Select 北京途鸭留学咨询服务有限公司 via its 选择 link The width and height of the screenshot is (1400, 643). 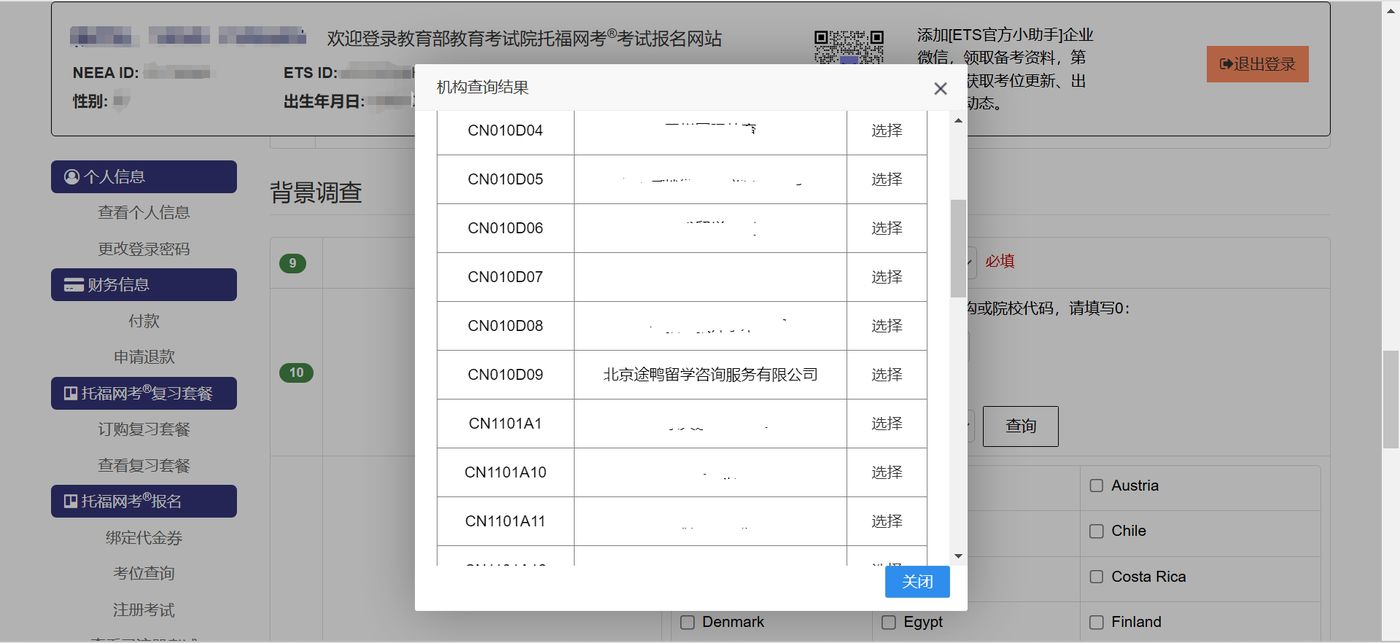click(887, 375)
